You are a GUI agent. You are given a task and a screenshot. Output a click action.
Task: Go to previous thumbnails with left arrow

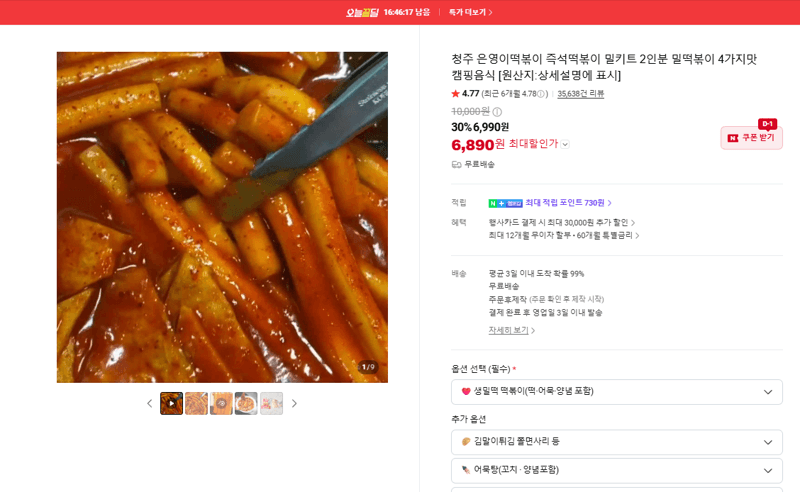[149, 403]
